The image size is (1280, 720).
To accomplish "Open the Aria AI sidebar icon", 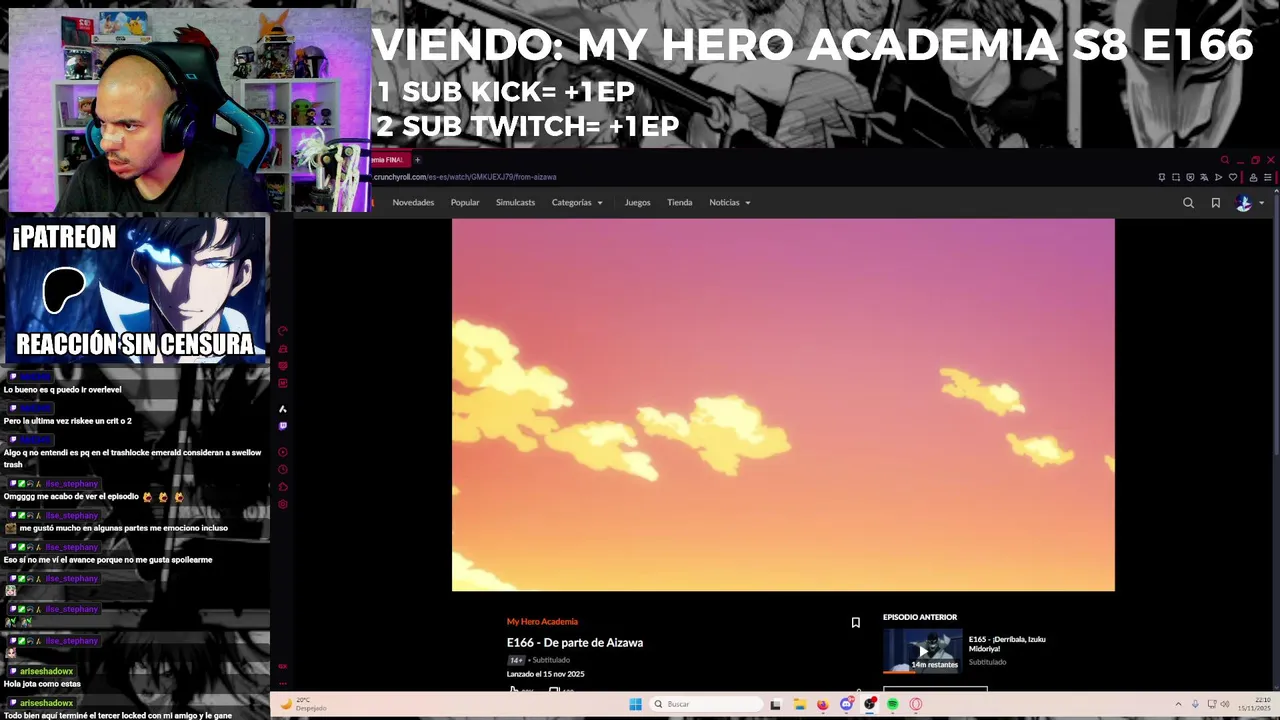I will tap(282, 408).
